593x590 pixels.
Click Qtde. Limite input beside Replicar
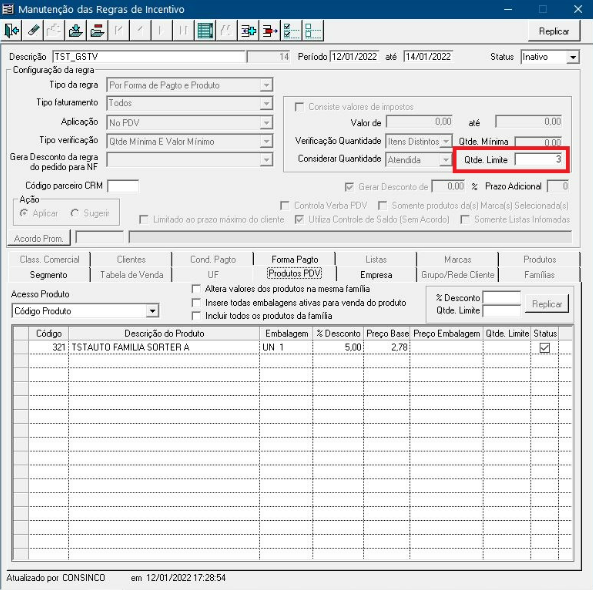[502, 311]
